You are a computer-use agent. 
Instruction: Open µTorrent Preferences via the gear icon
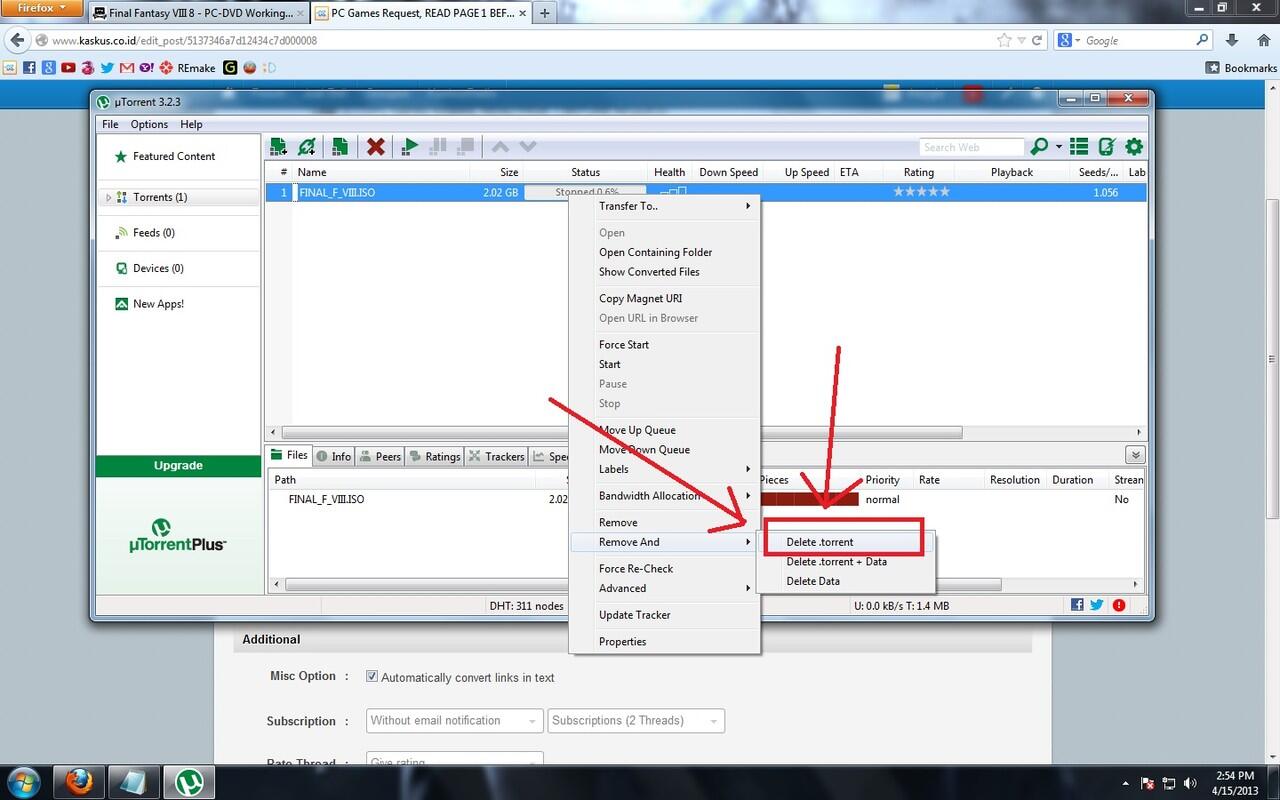[1133, 146]
